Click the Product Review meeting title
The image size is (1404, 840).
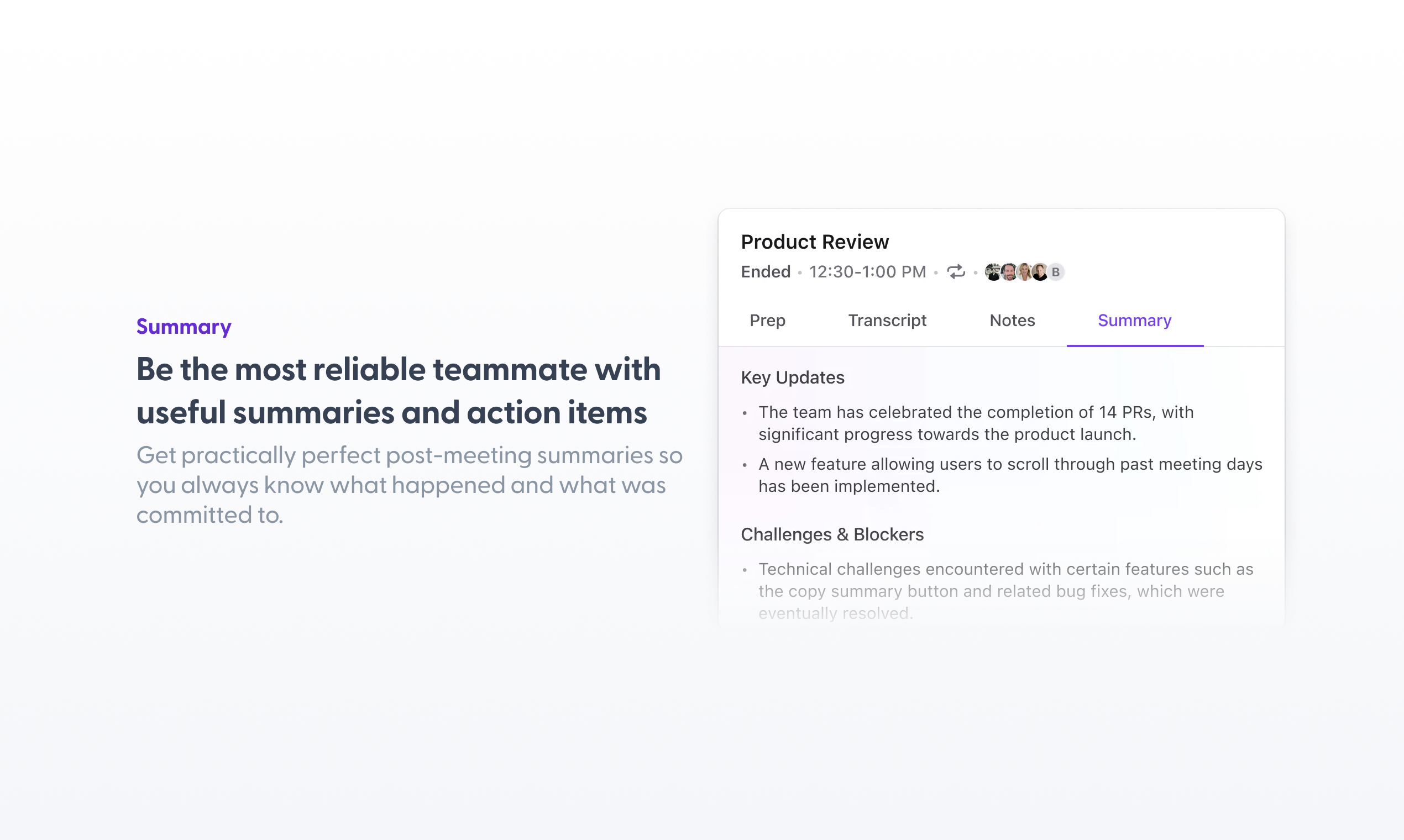point(815,242)
